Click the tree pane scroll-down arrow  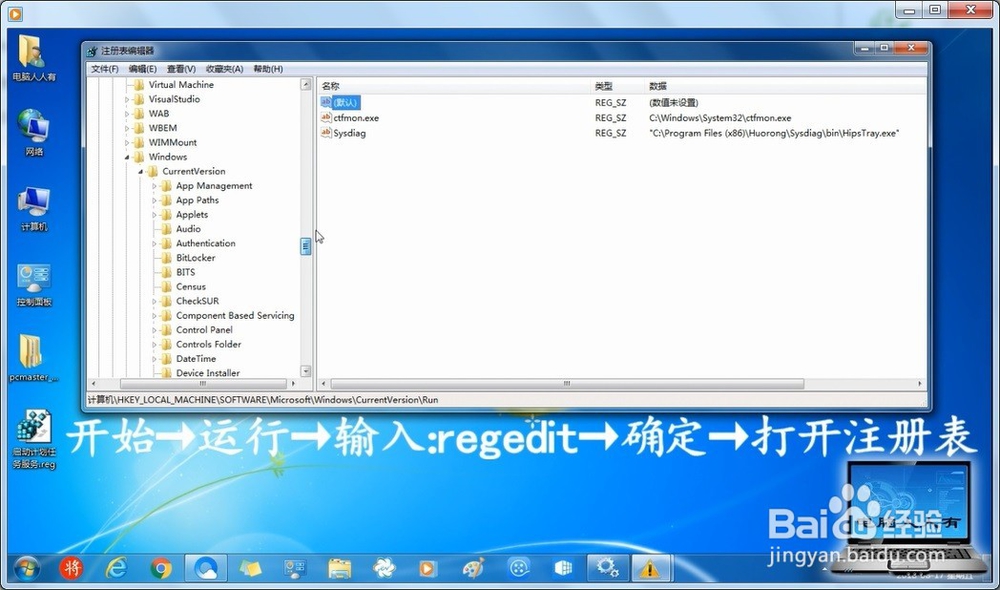[x=305, y=371]
